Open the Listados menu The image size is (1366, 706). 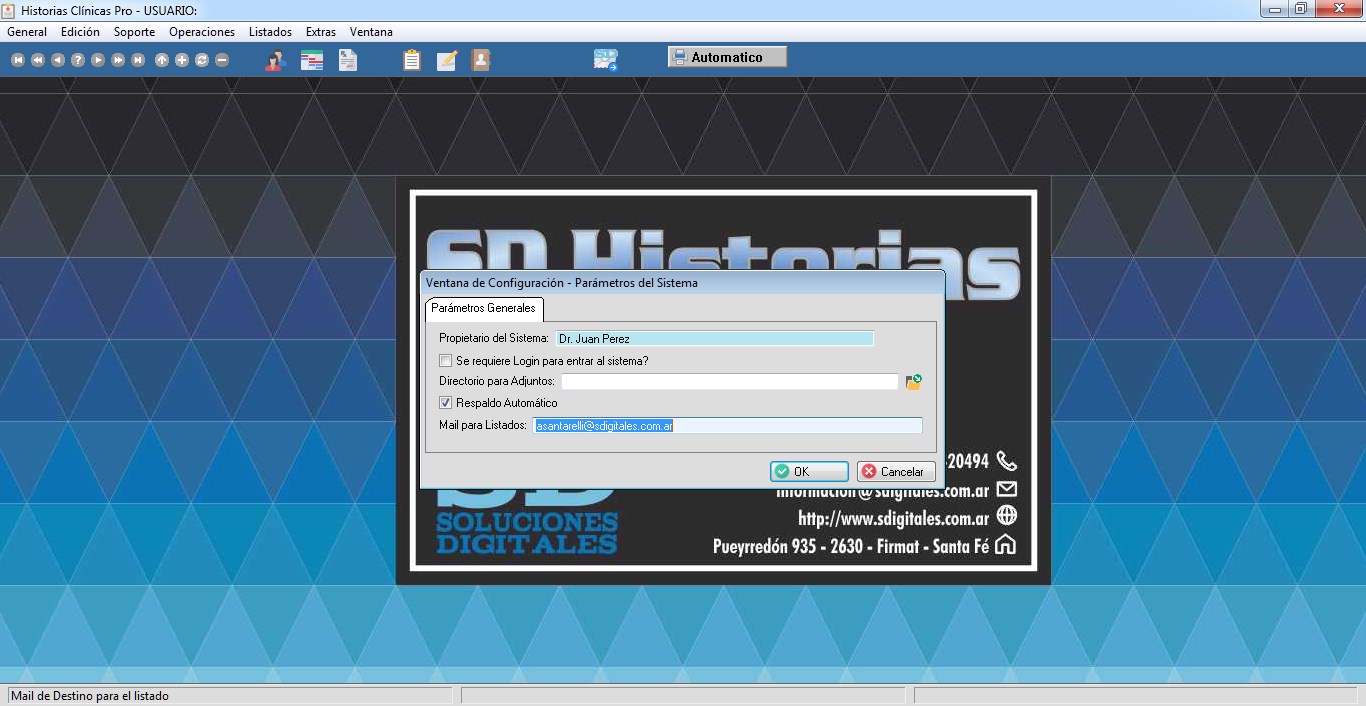pos(270,32)
